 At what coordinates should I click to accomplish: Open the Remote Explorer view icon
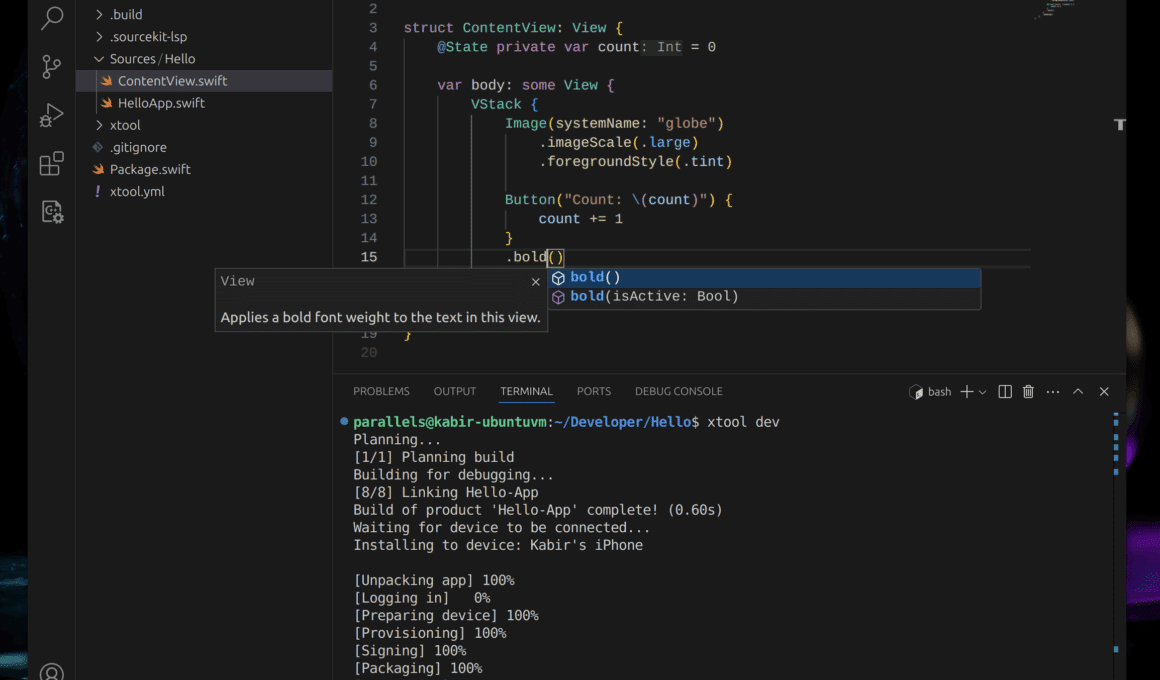pos(52,212)
